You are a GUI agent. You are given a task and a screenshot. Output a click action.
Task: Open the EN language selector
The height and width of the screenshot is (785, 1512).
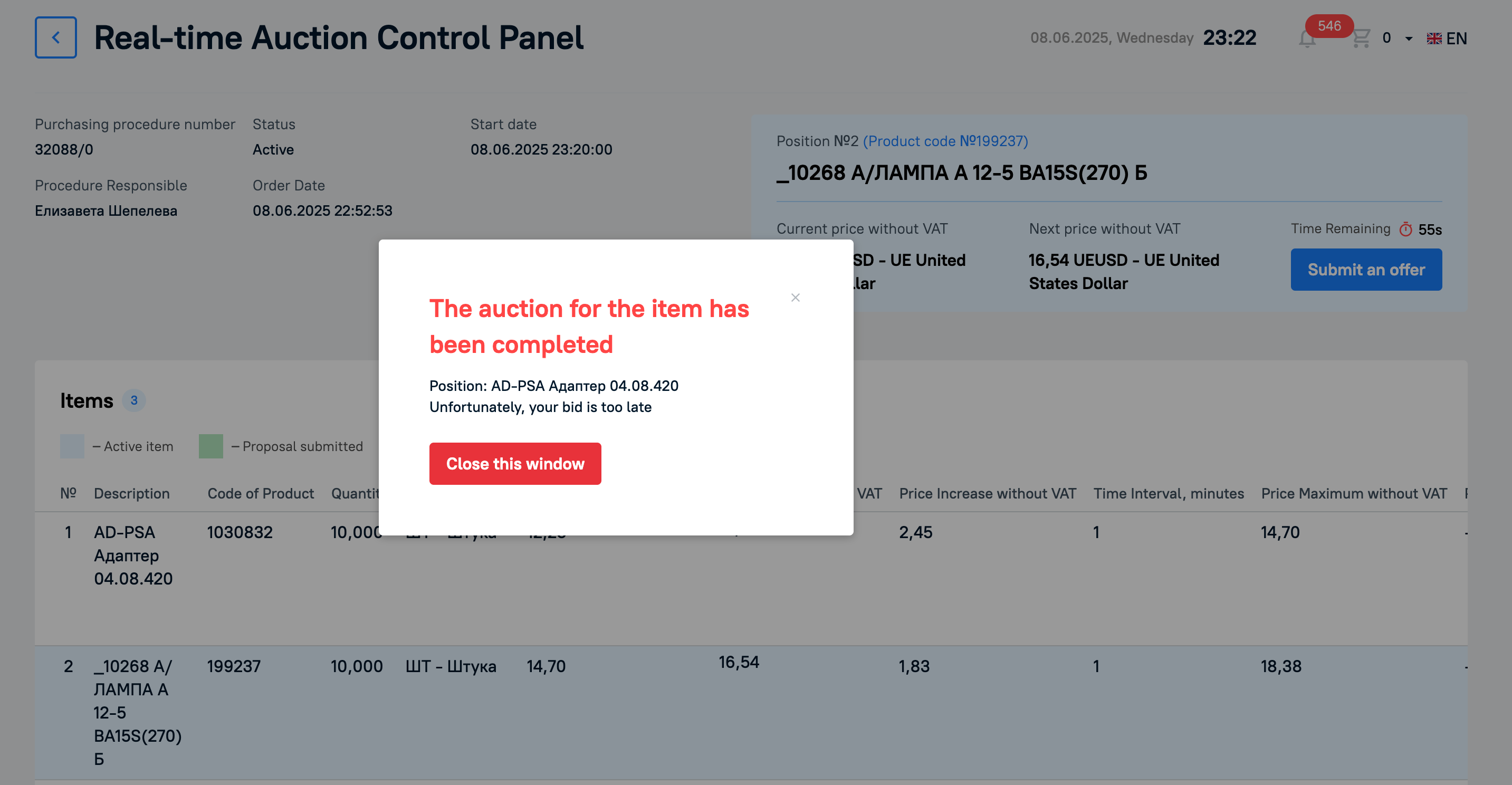point(1447,39)
